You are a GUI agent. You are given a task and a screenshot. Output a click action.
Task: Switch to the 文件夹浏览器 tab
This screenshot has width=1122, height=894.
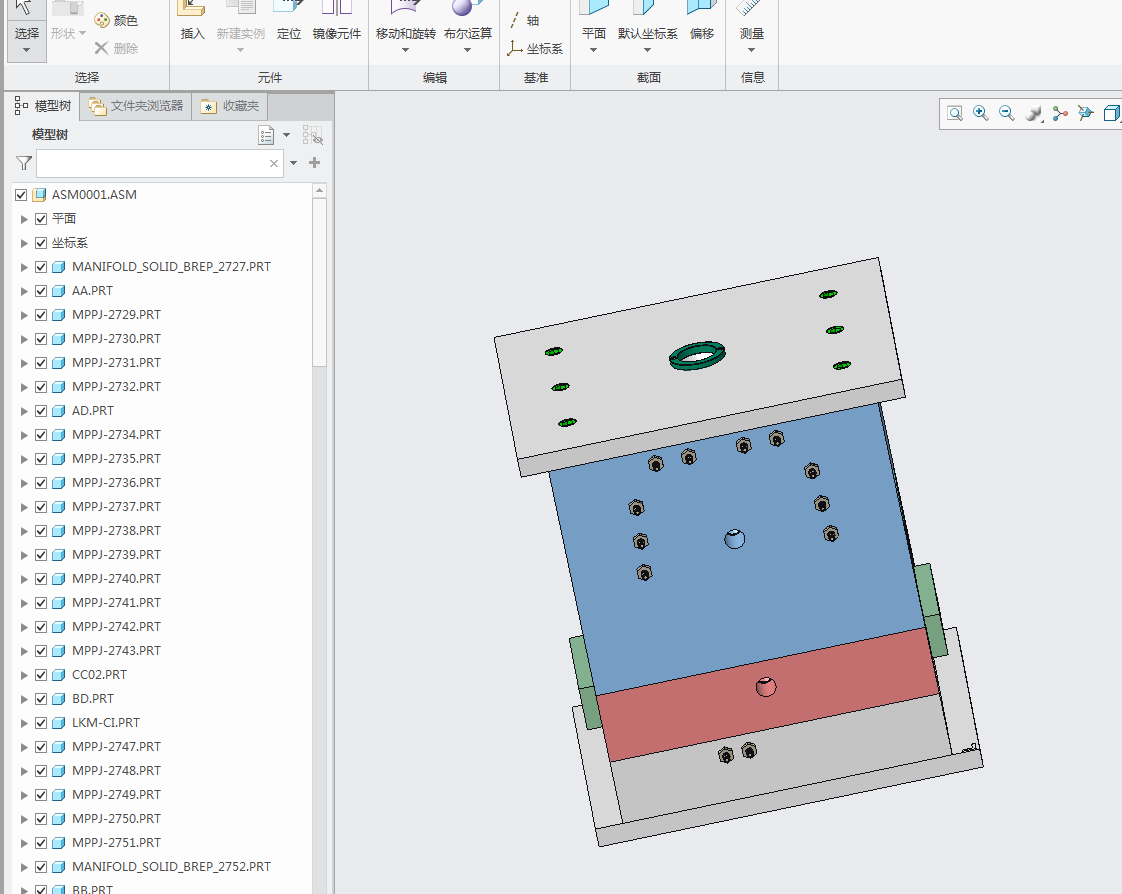tap(136, 106)
